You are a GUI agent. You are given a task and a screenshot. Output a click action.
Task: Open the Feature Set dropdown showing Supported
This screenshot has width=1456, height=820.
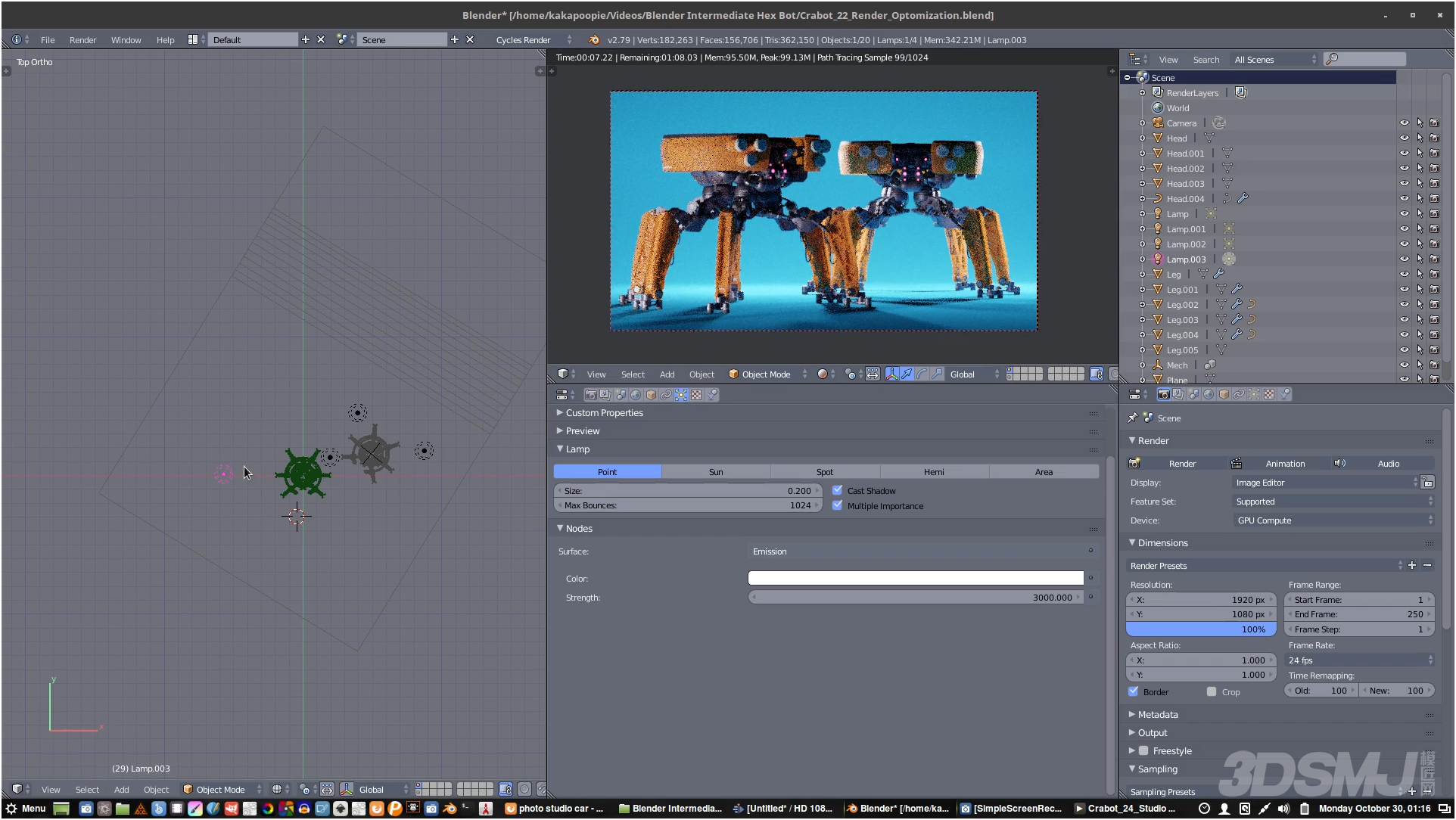[x=1333, y=502]
